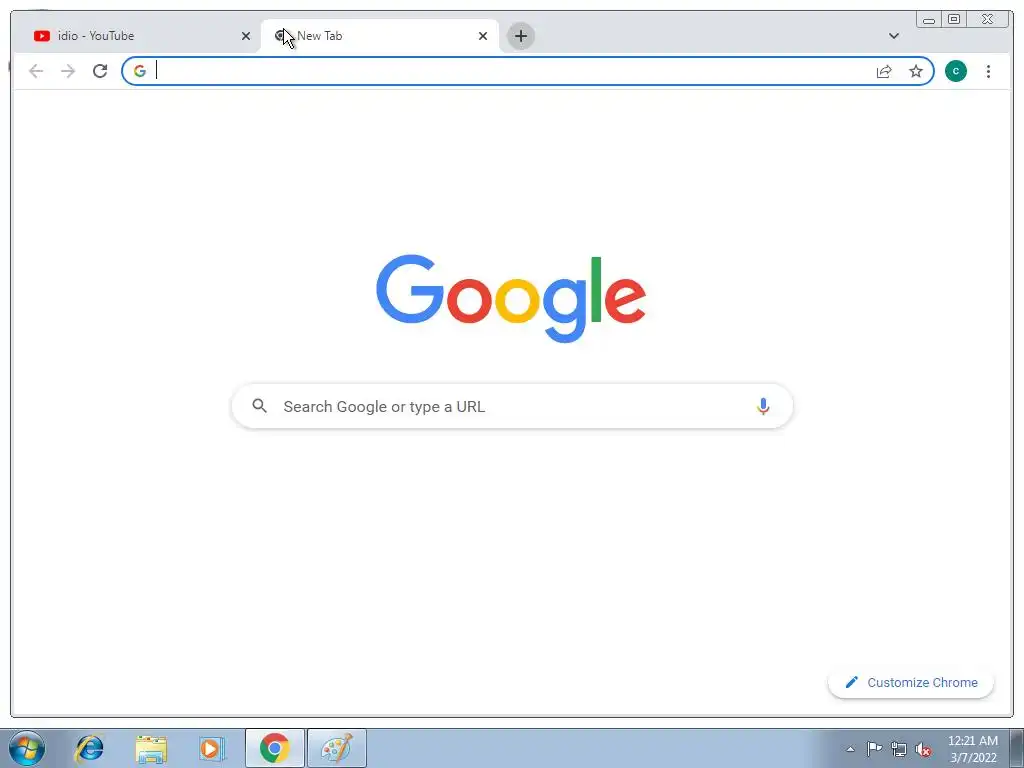Go back using the browser back arrow
This screenshot has width=1024, height=768.
[x=36, y=71]
